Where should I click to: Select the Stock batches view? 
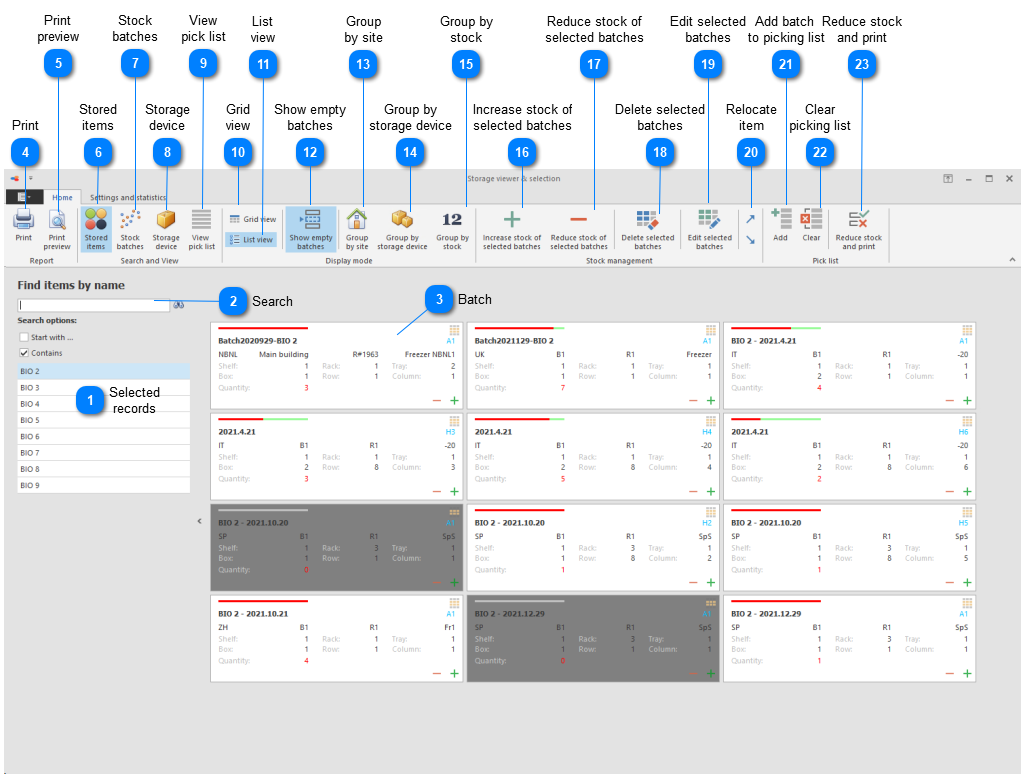point(130,226)
